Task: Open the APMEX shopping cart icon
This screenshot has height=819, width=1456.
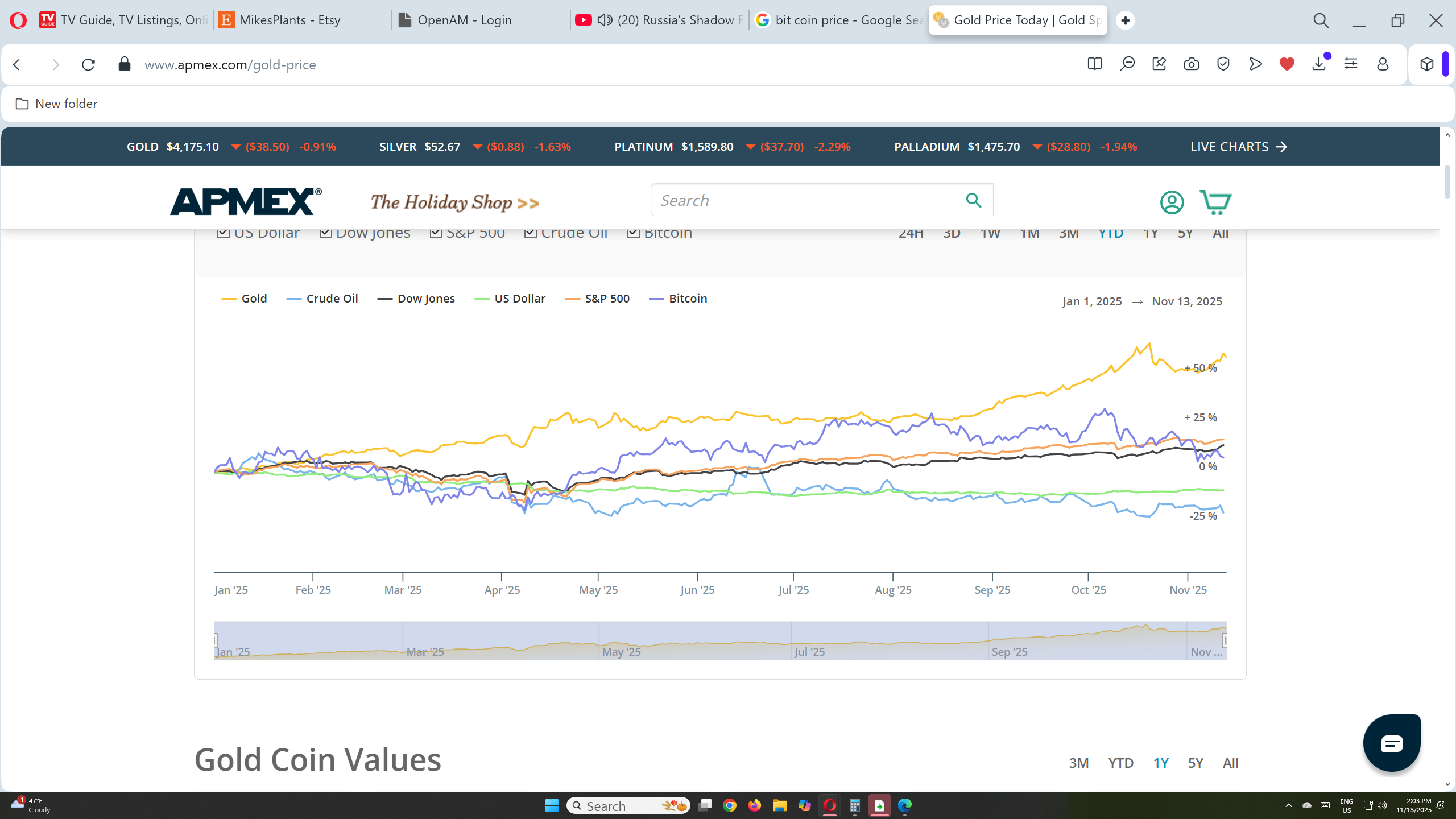Action: tap(1215, 202)
